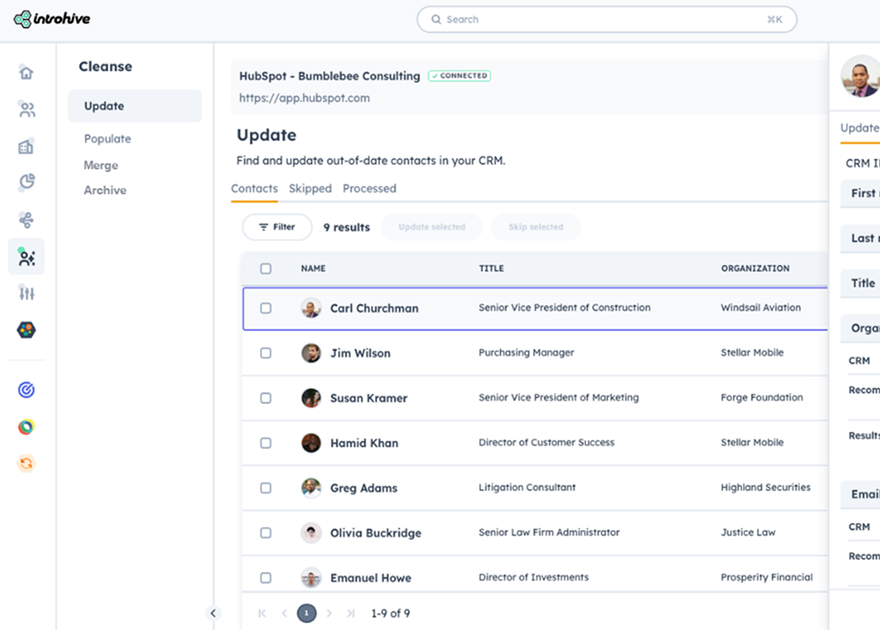Select all contacts with the header checkbox
880x630 pixels.
(265, 268)
